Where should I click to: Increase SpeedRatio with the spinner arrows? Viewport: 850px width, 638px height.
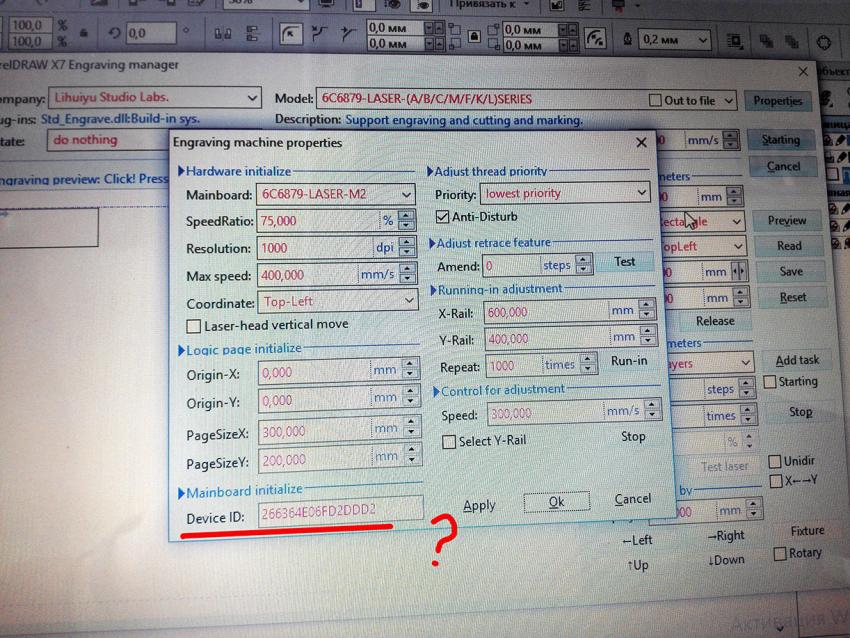(x=406, y=215)
